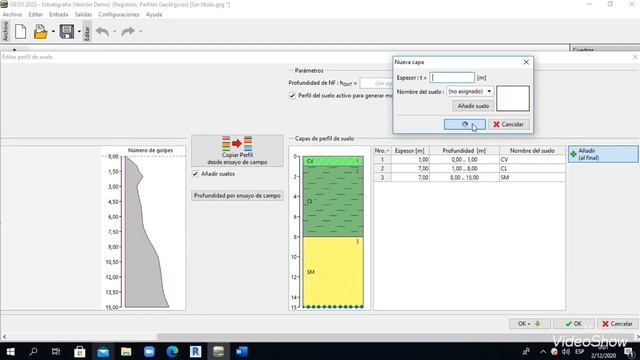
Task: Click the dark green CL layer in profile
Action: (333, 201)
